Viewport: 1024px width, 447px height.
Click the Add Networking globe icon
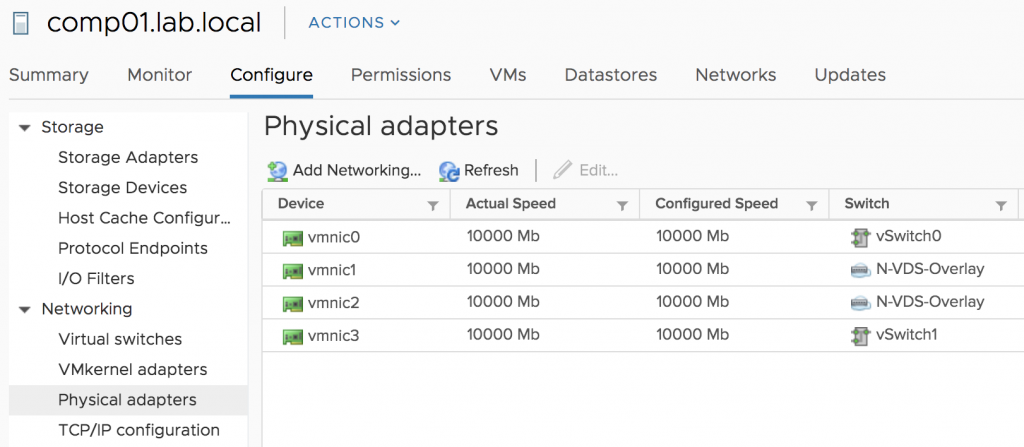click(x=278, y=171)
